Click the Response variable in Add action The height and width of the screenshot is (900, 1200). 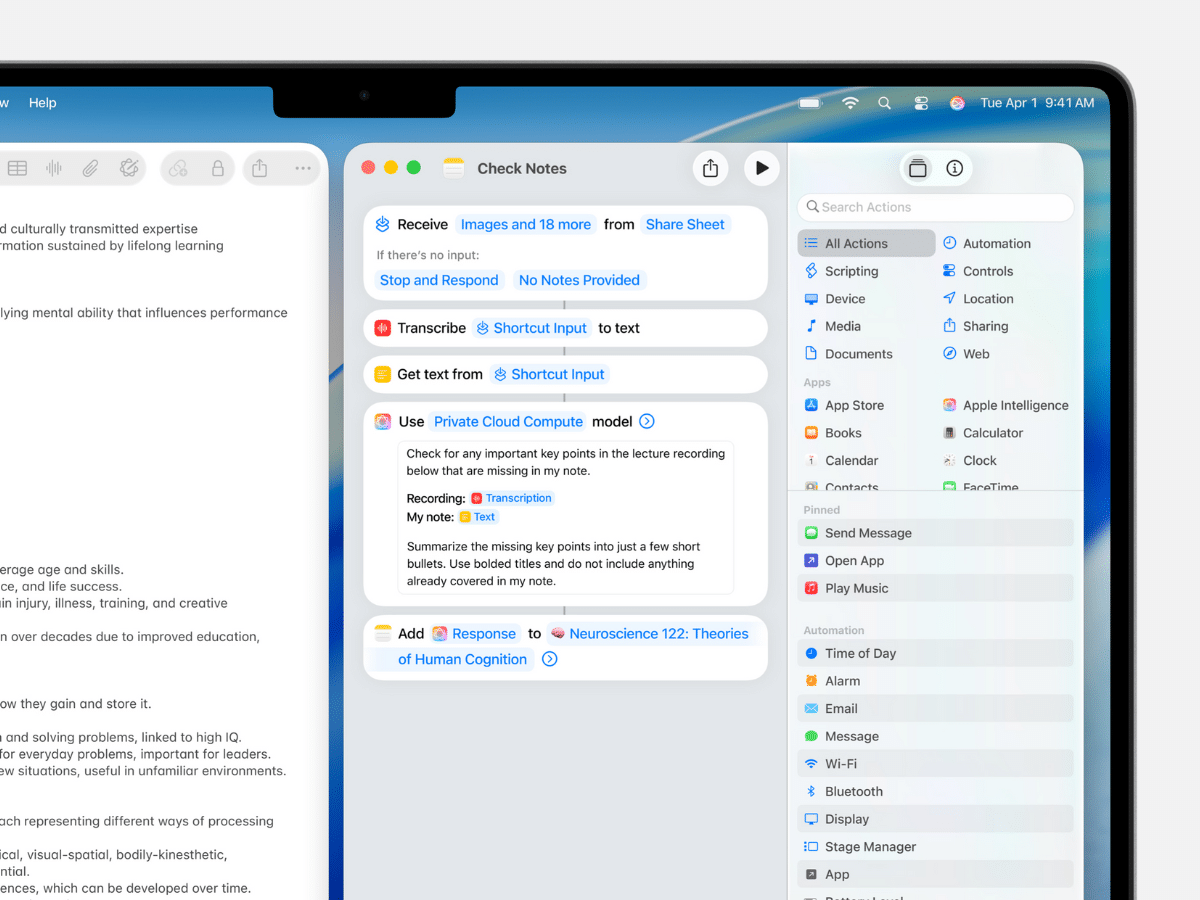[x=474, y=634]
